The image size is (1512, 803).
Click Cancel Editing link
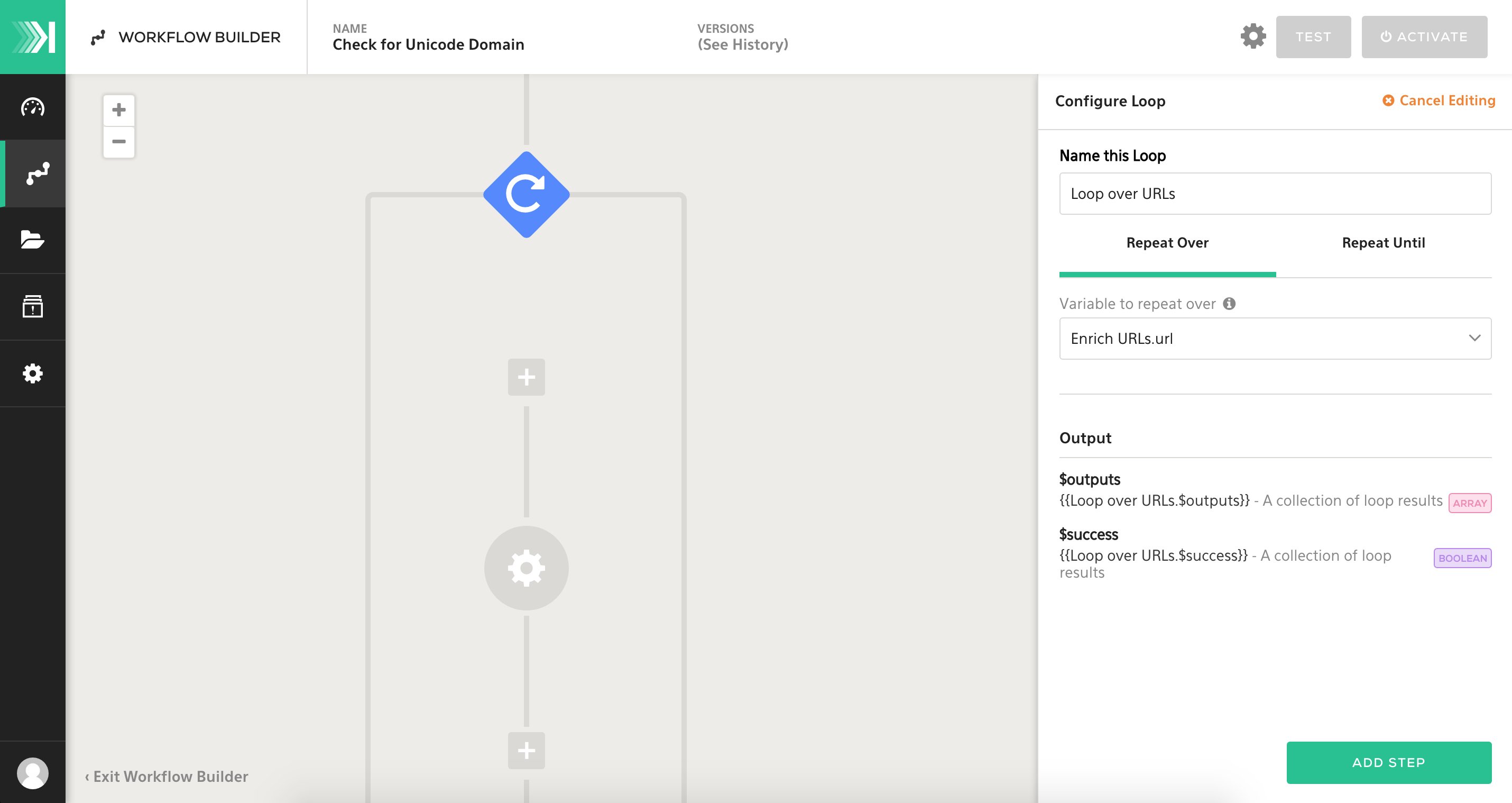point(1439,101)
